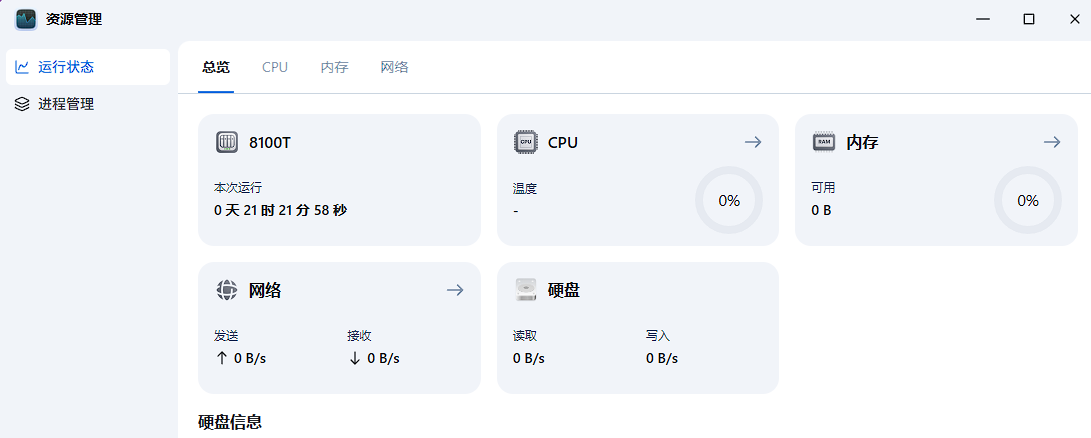
Task: Open CPU details via arrow
Action: pyautogui.click(x=753, y=142)
